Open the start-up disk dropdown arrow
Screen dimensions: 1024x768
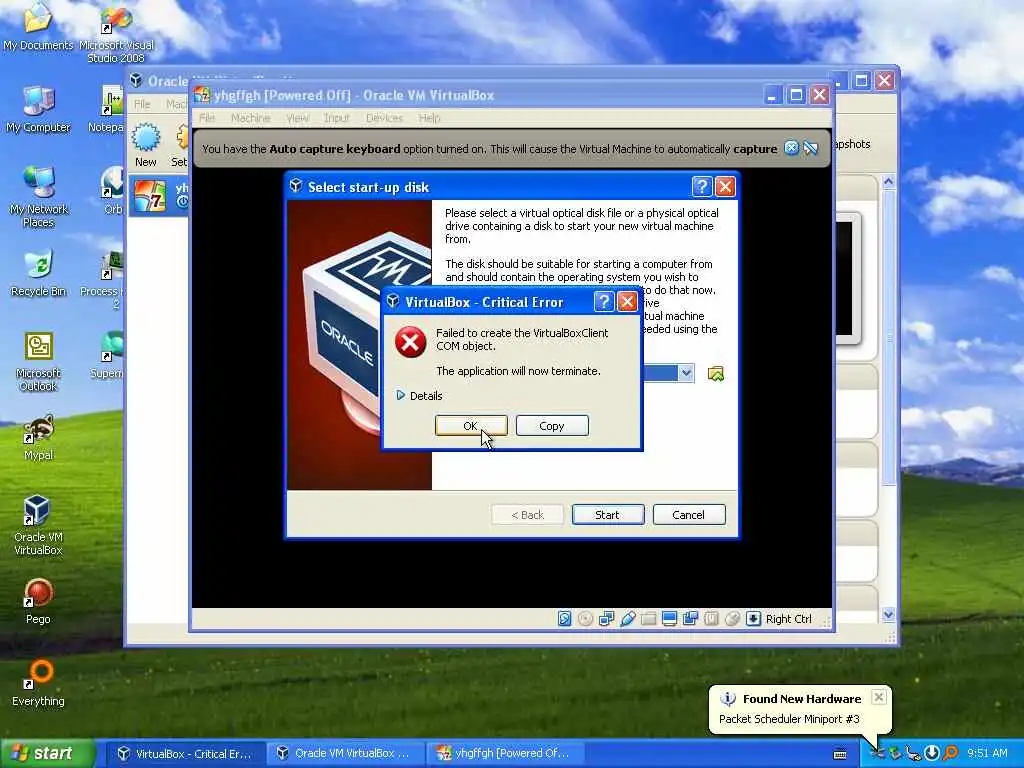685,373
